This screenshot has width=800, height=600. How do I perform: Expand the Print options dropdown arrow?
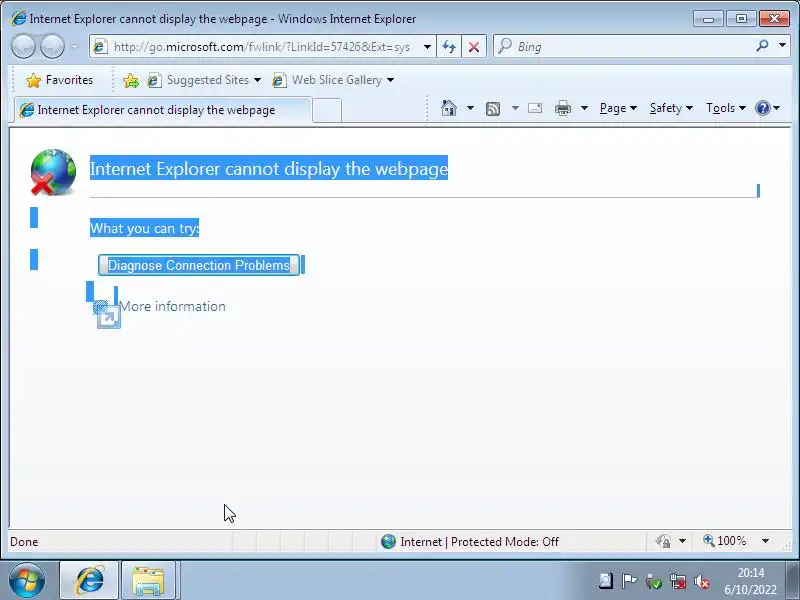coord(584,108)
